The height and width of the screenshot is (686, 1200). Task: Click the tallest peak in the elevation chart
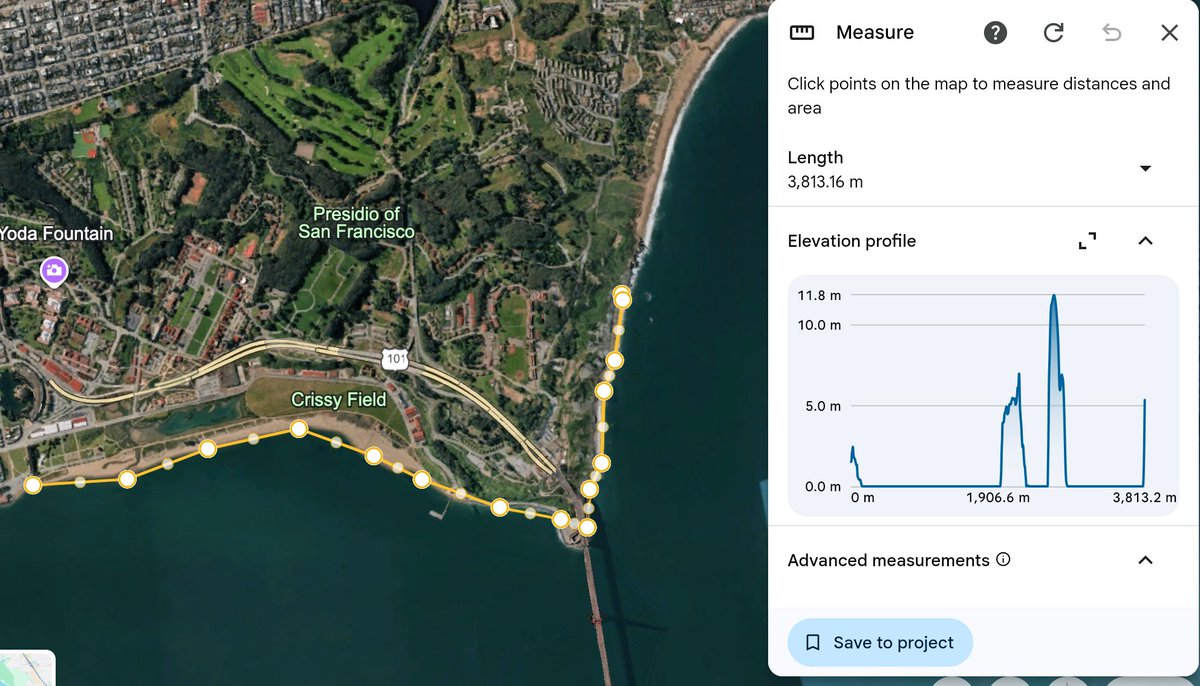pyautogui.click(x=1053, y=297)
